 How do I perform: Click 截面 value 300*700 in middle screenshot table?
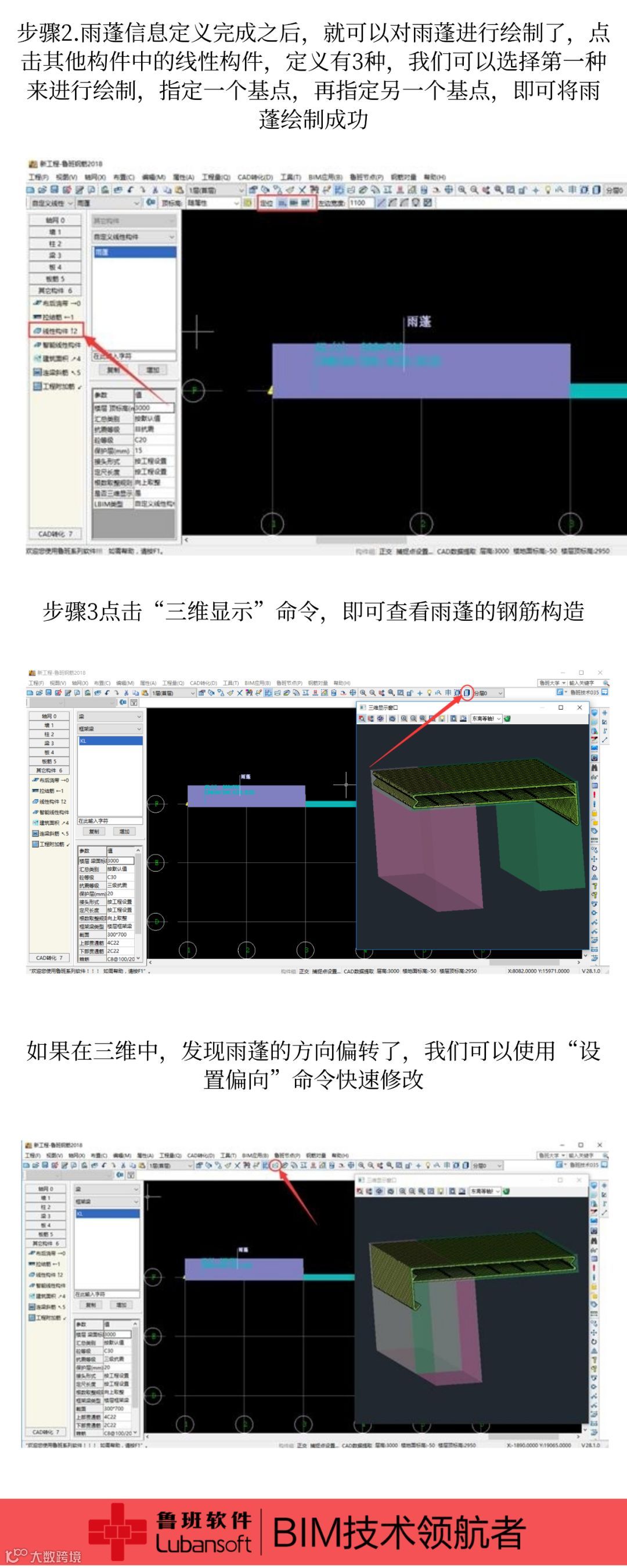pyautogui.click(x=121, y=934)
